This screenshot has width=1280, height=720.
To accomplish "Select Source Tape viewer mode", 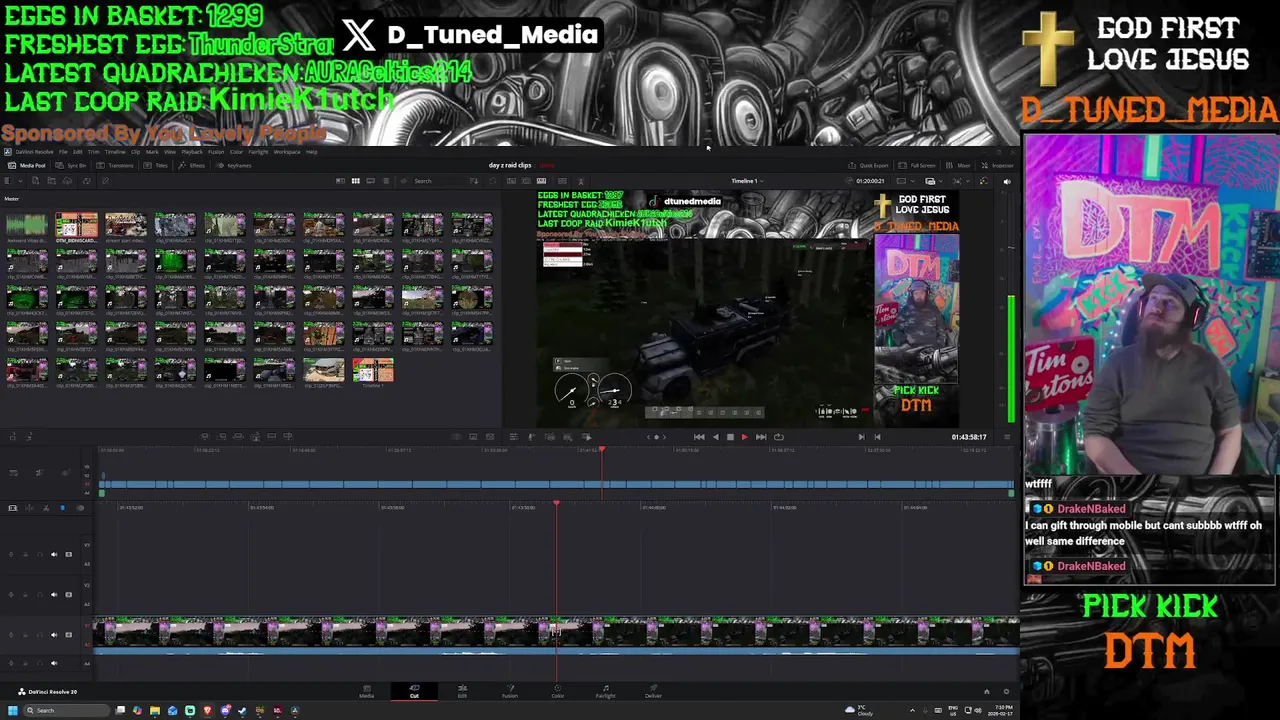I will click(526, 181).
